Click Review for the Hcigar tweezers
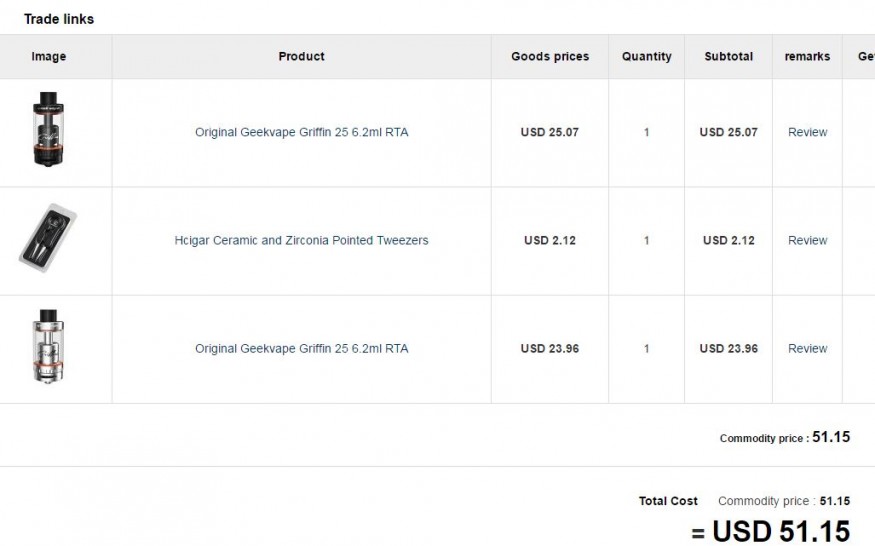 click(807, 240)
